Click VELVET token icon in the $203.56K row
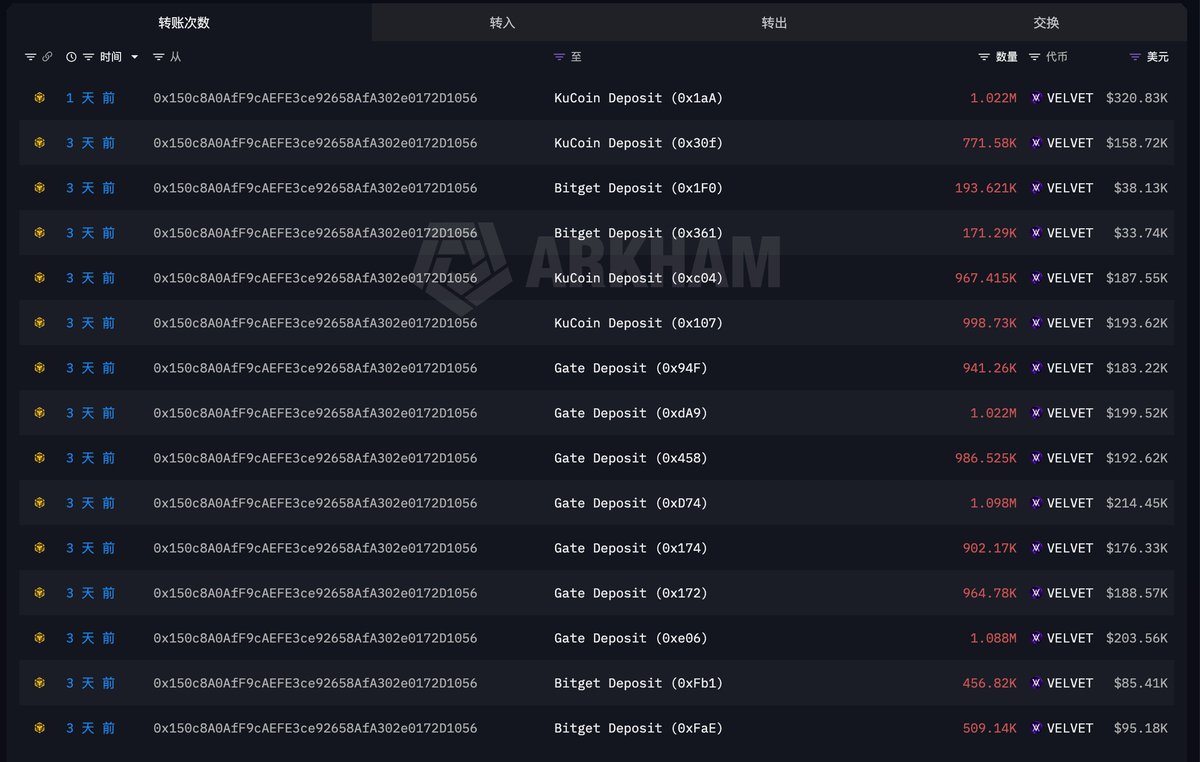The width and height of the screenshot is (1200, 762). tap(1036, 638)
